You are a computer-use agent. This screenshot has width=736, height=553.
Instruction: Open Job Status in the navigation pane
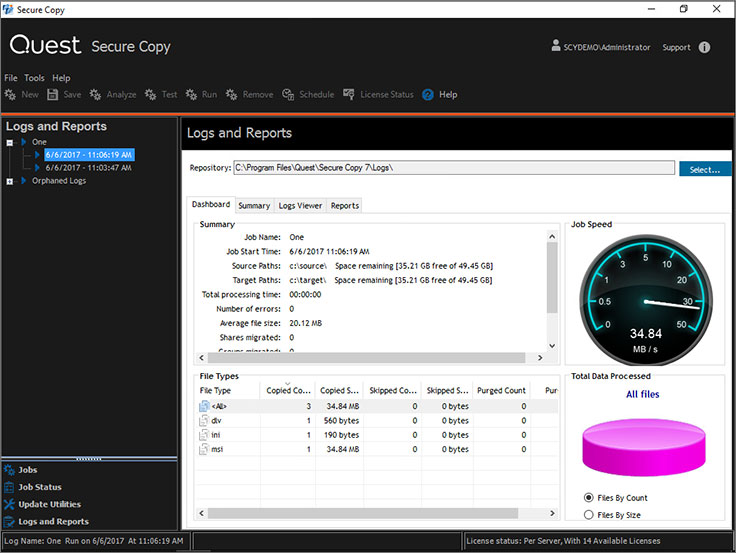pyautogui.click(x=40, y=487)
